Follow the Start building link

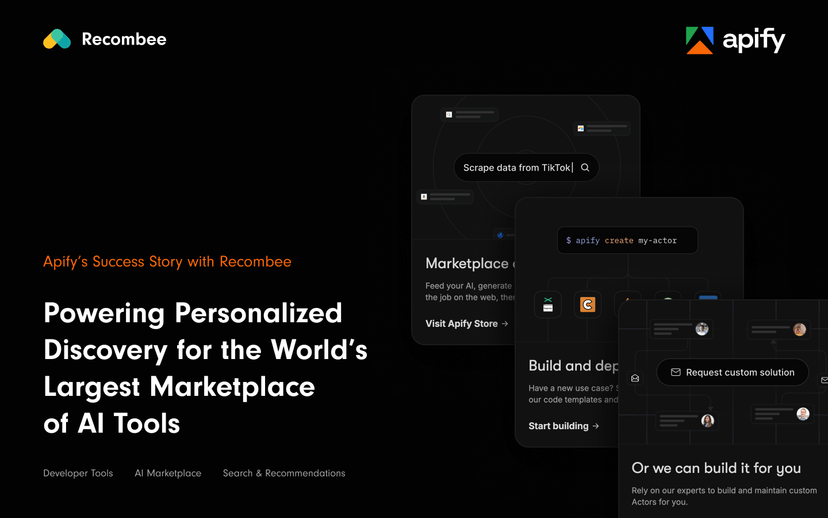click(563, 426)
